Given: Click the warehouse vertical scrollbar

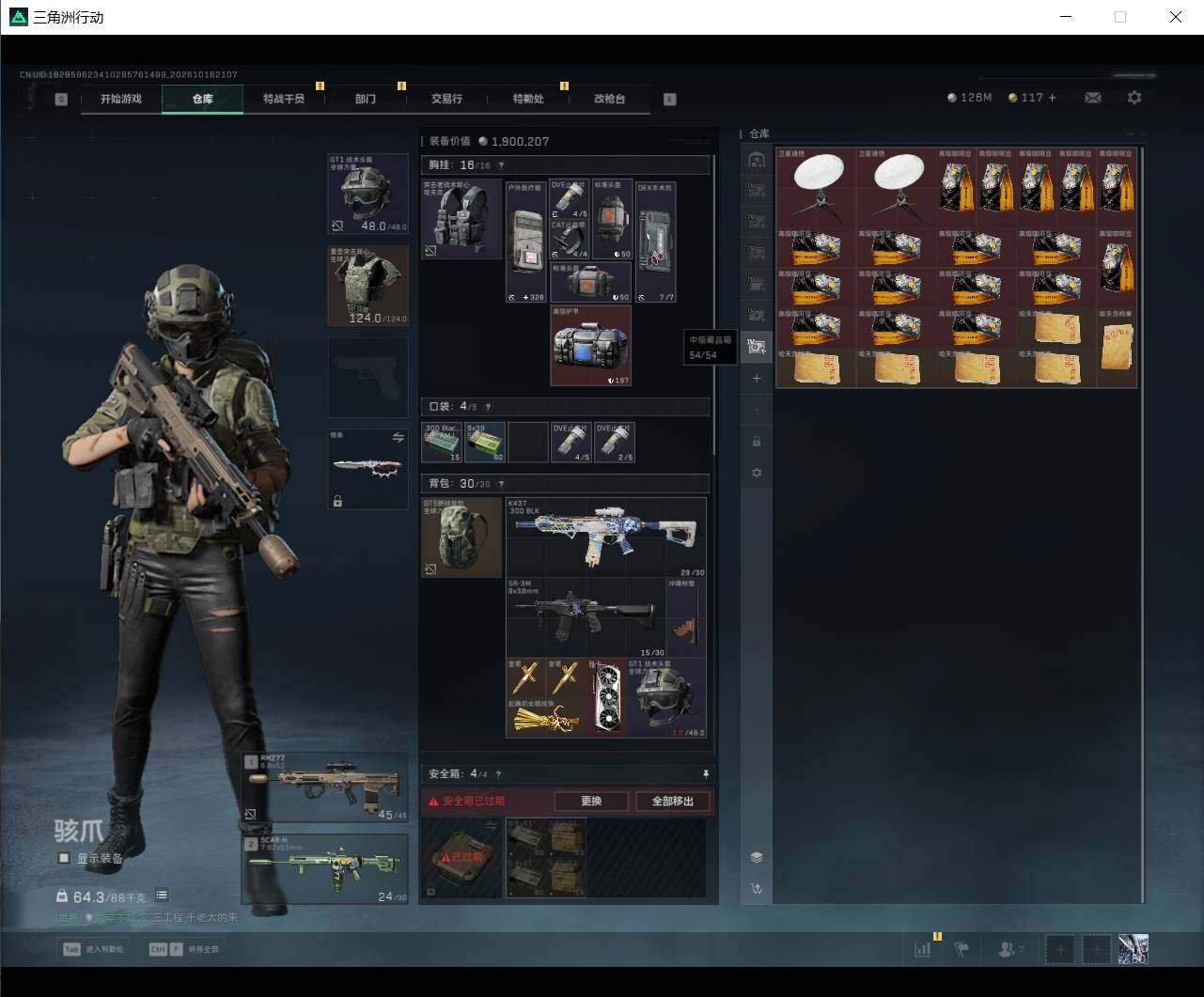Looking at the screenshot, I should click(1142, 524).
